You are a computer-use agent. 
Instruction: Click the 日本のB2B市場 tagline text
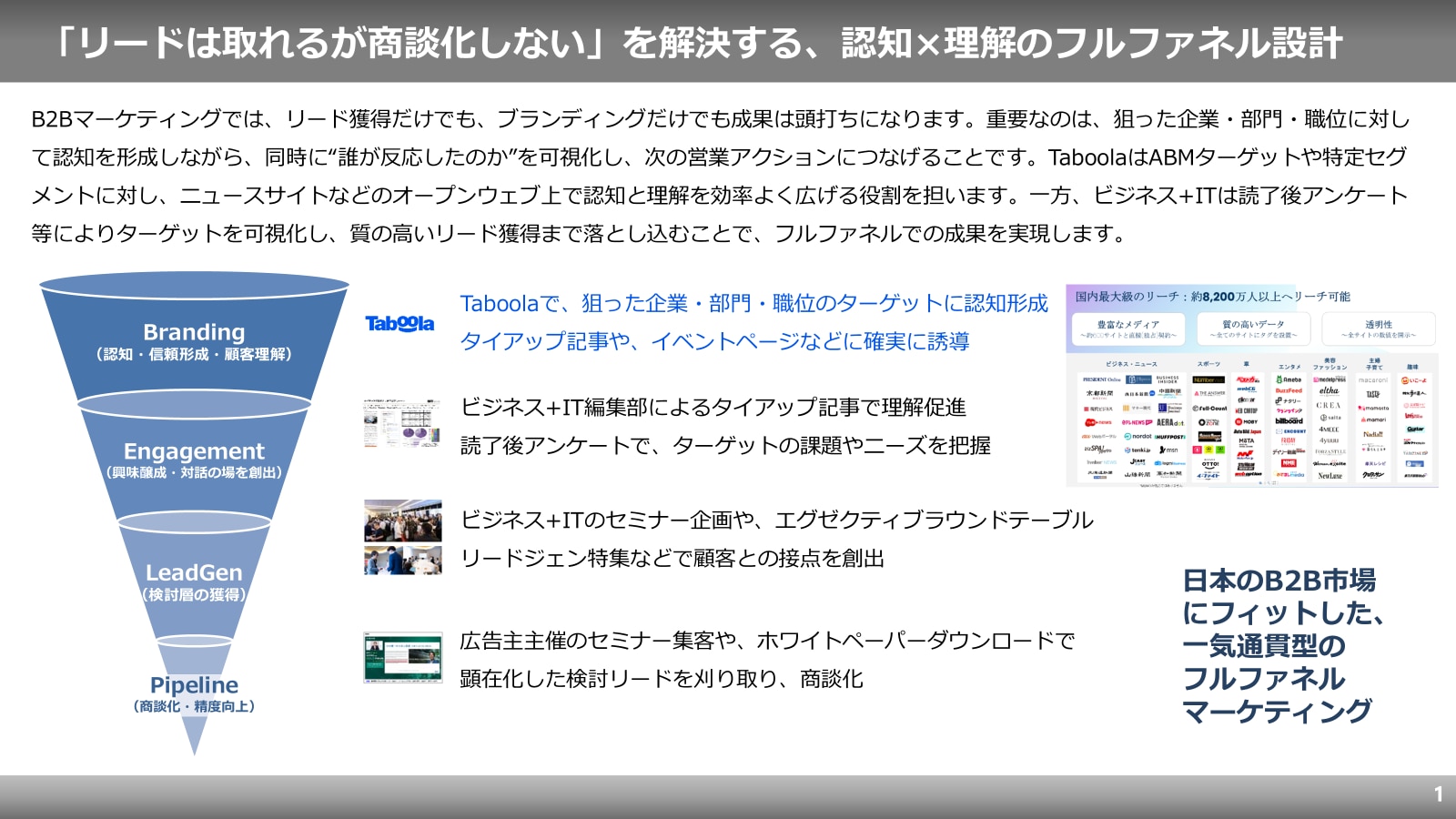pos(1279,581)
